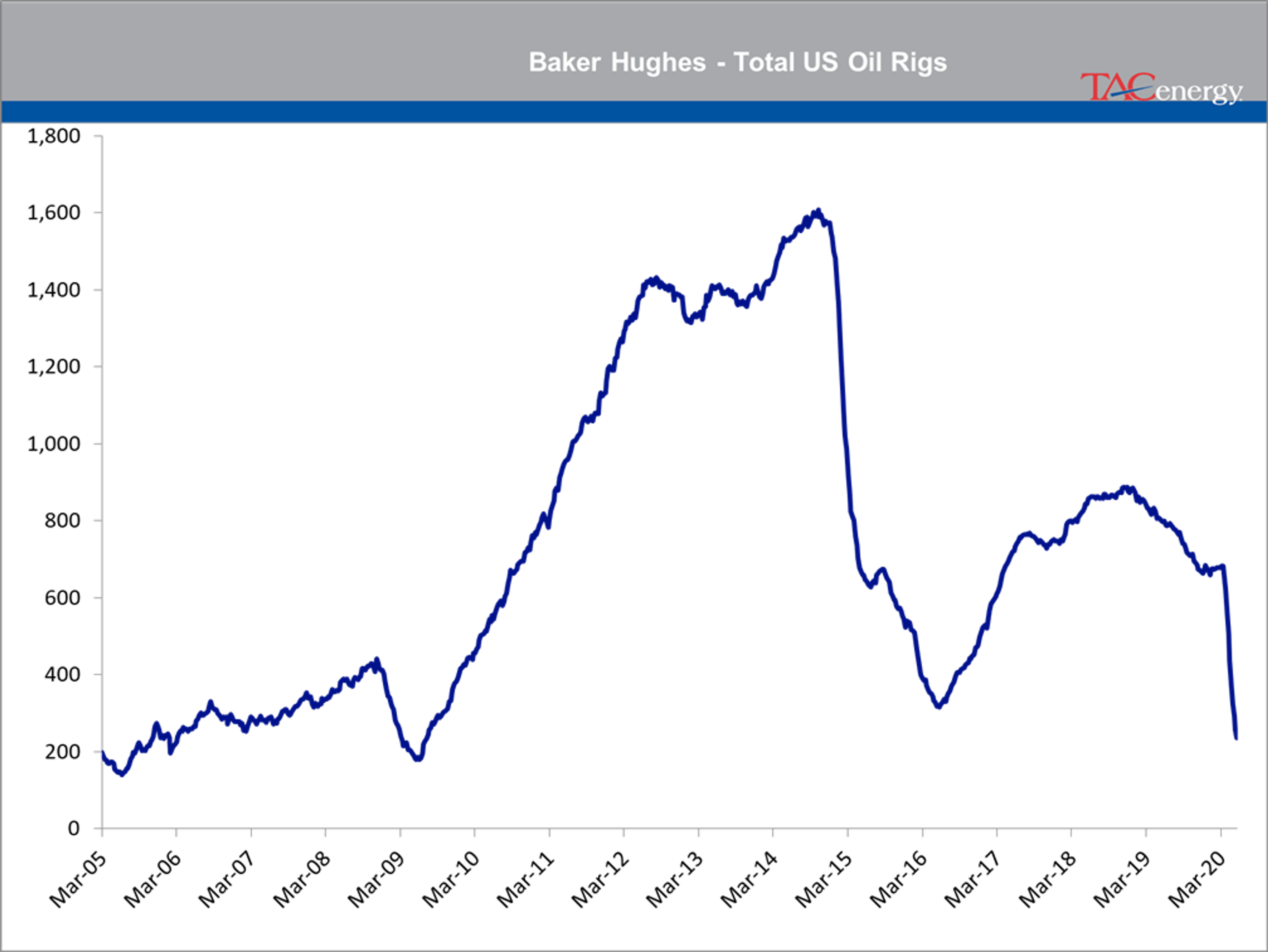Click the Mar-15 x-axis label
This screenshot has width=1268, height=952.
[x=824, y=880]
